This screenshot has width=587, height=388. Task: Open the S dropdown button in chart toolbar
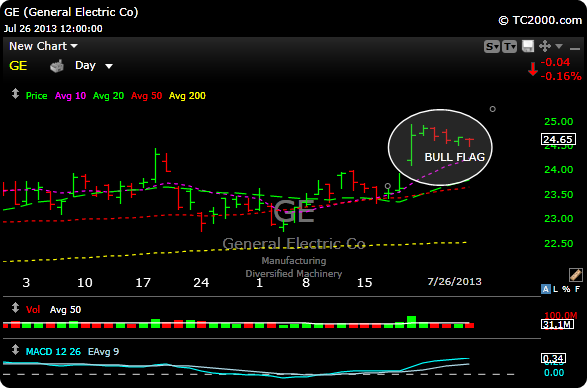[x=492, y=47]
